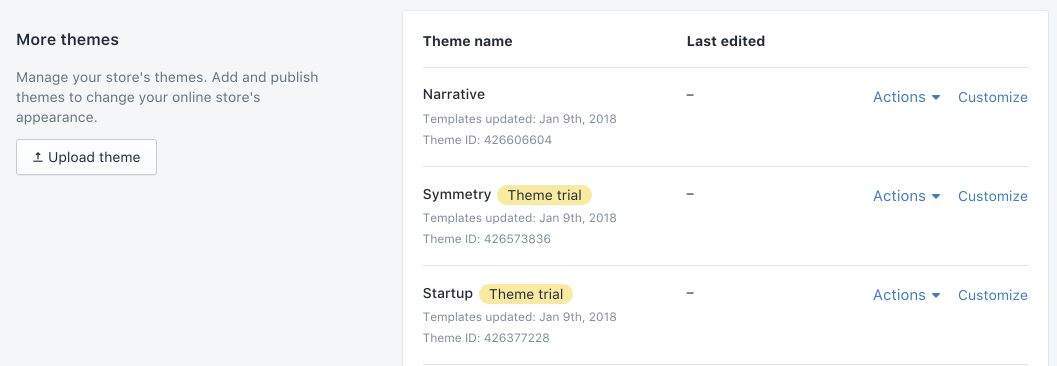The width and height of the screenshot is (1057, 366).
Task: Click Theme ID 426377228
Action: coord(486,338)
